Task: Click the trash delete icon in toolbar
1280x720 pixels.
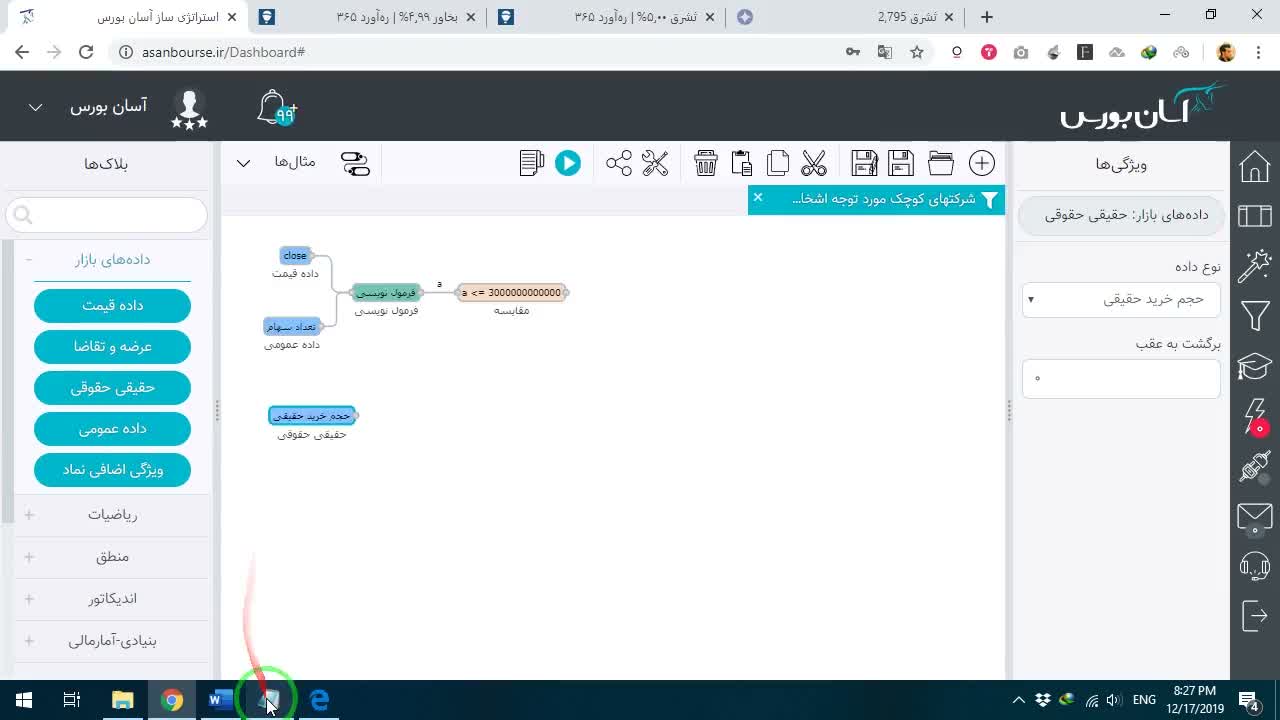Action: [x=705, y=163]
